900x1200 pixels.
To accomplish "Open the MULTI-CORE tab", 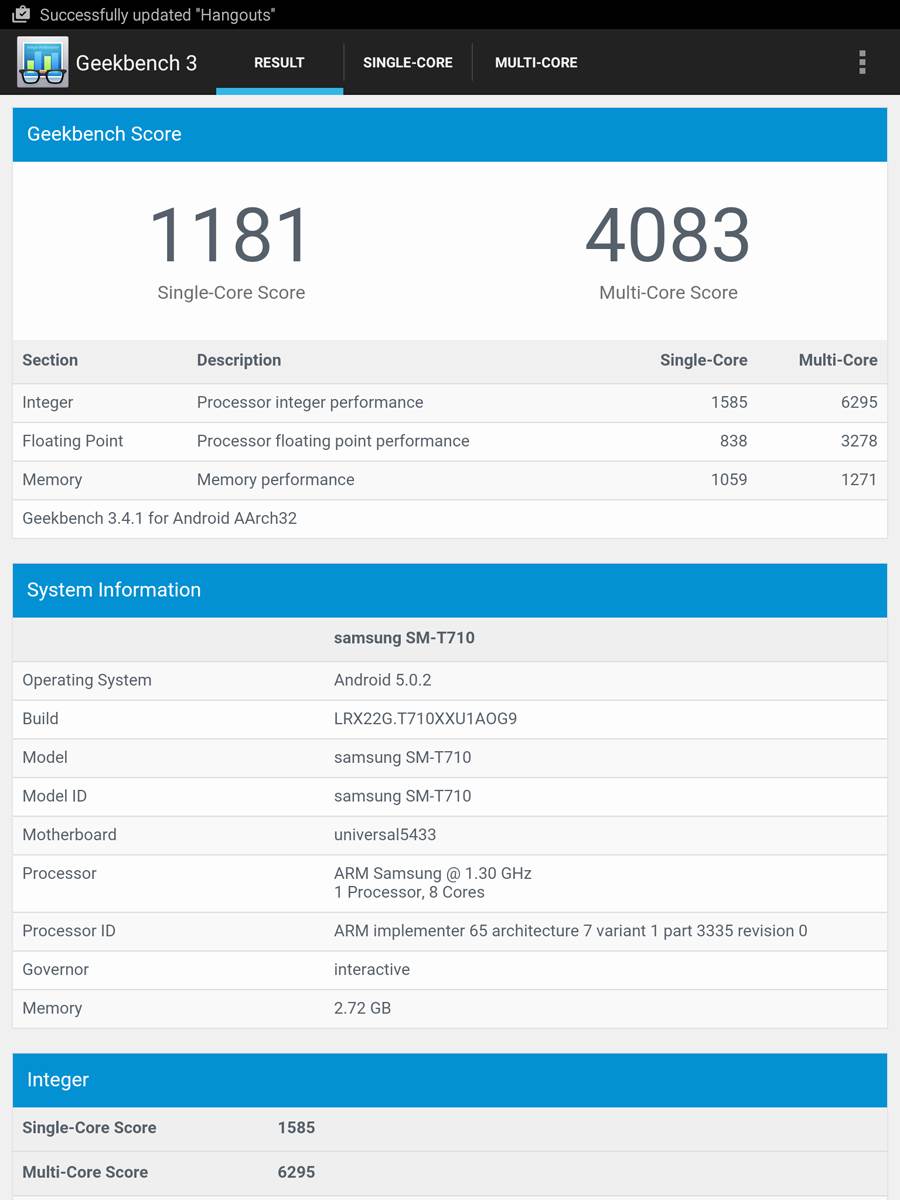I will pos(536,62).
